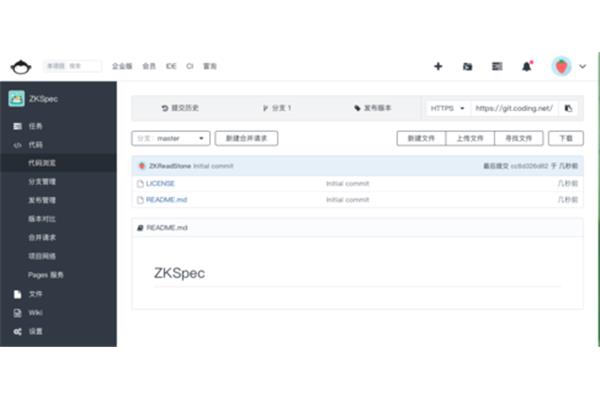The height and width of the screenshot is (400, 600).
Task: Open the 企业版 top menu item
Action: [x=122, y=66]
